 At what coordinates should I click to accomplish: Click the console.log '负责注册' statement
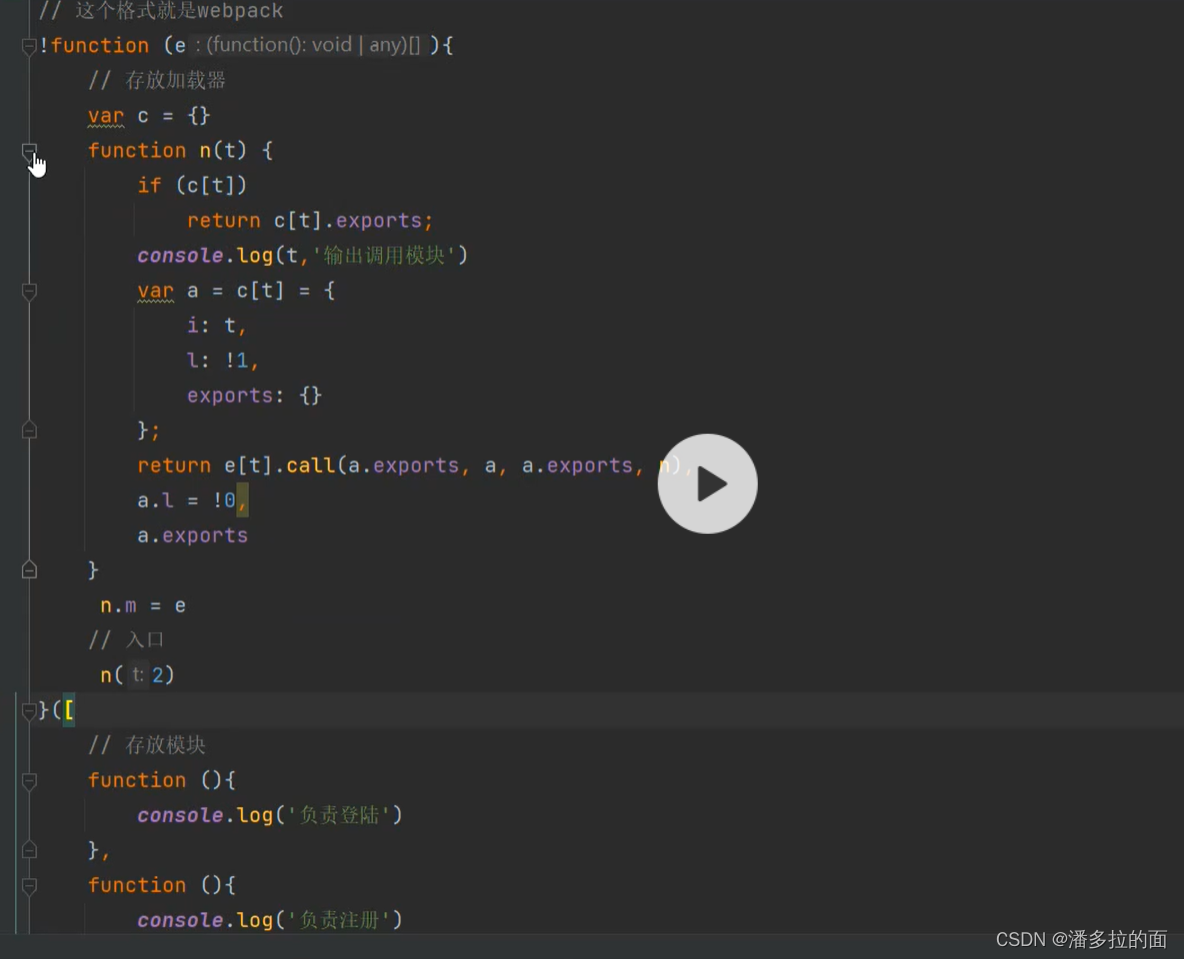[x=270, y=920]
